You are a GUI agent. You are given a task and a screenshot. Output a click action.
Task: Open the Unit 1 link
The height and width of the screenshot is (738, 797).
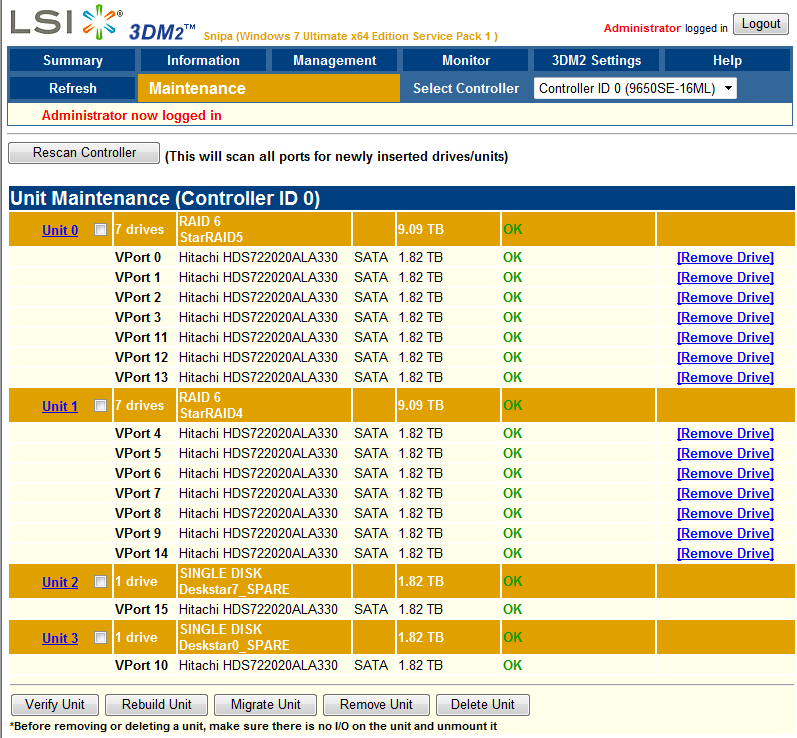coord(59,406)
